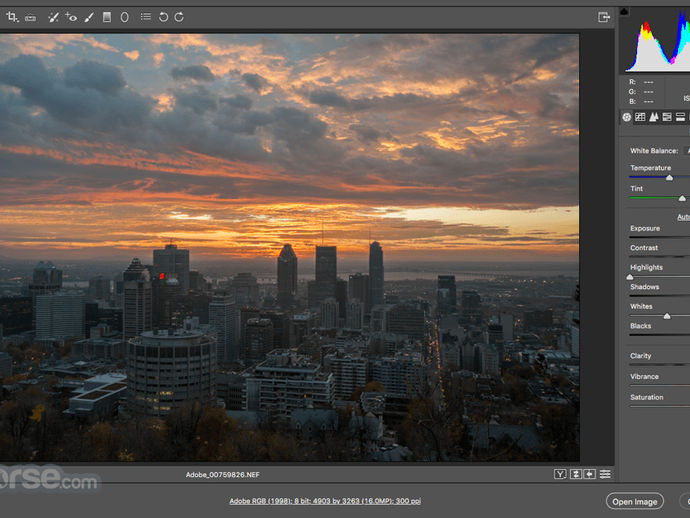Click the Clarity label
The width and height of the screenshot is (690, 518).
pos(640,356)
